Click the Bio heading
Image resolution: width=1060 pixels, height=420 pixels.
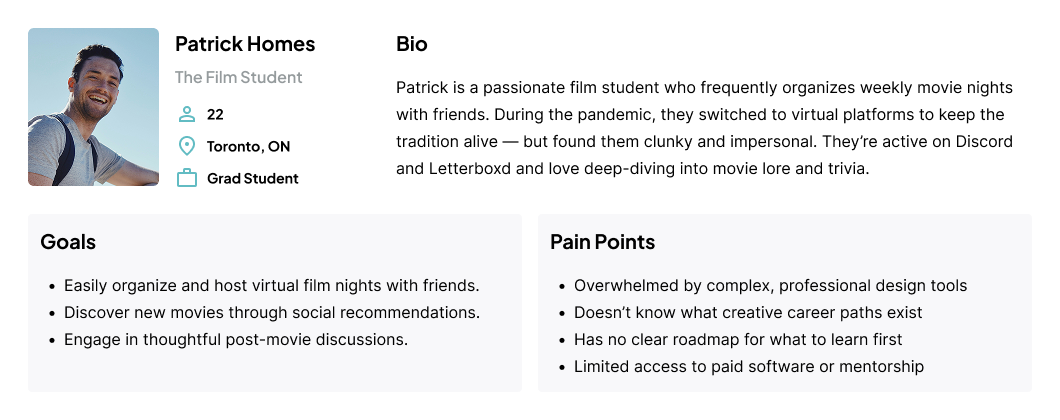412,44
